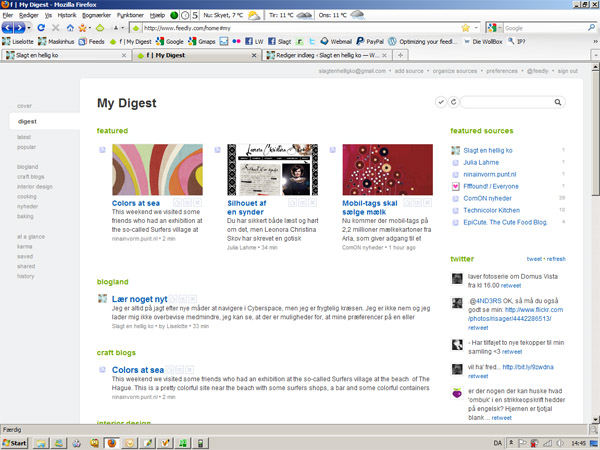
Task: Switch to the Rediger indlæg tab
Action: [327, 55]
